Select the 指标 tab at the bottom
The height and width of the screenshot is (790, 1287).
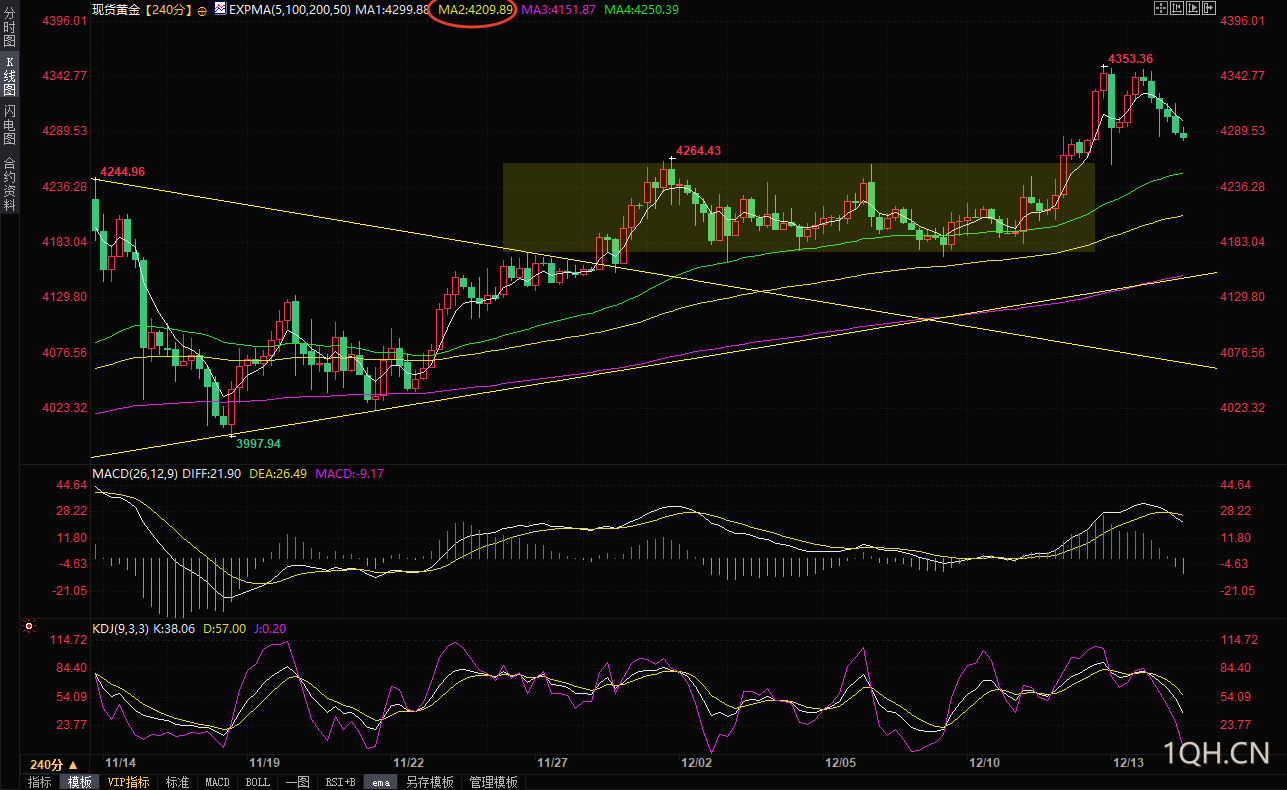pos(39,782)
